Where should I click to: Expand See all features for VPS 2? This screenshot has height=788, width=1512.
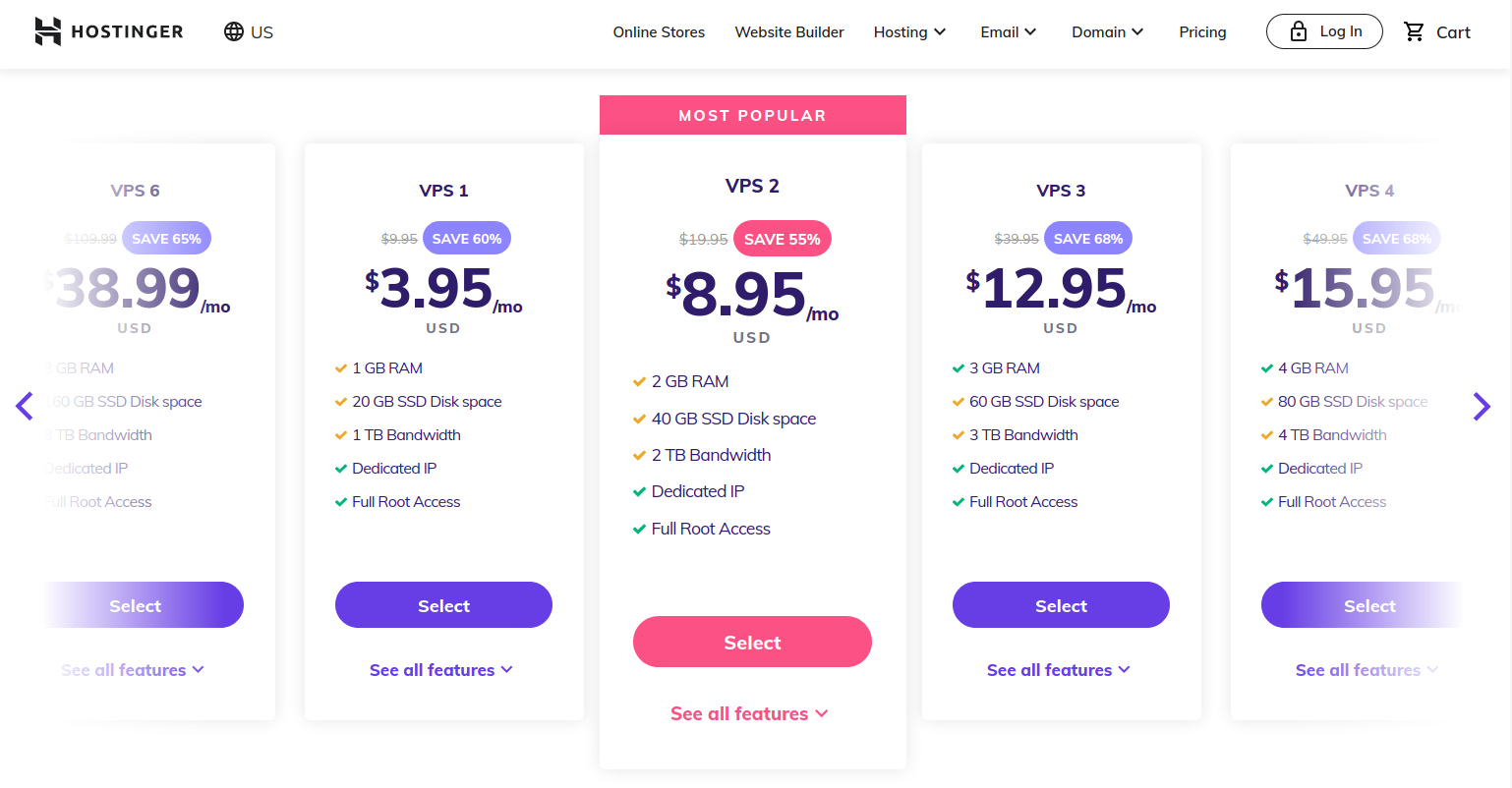(749, 714)
